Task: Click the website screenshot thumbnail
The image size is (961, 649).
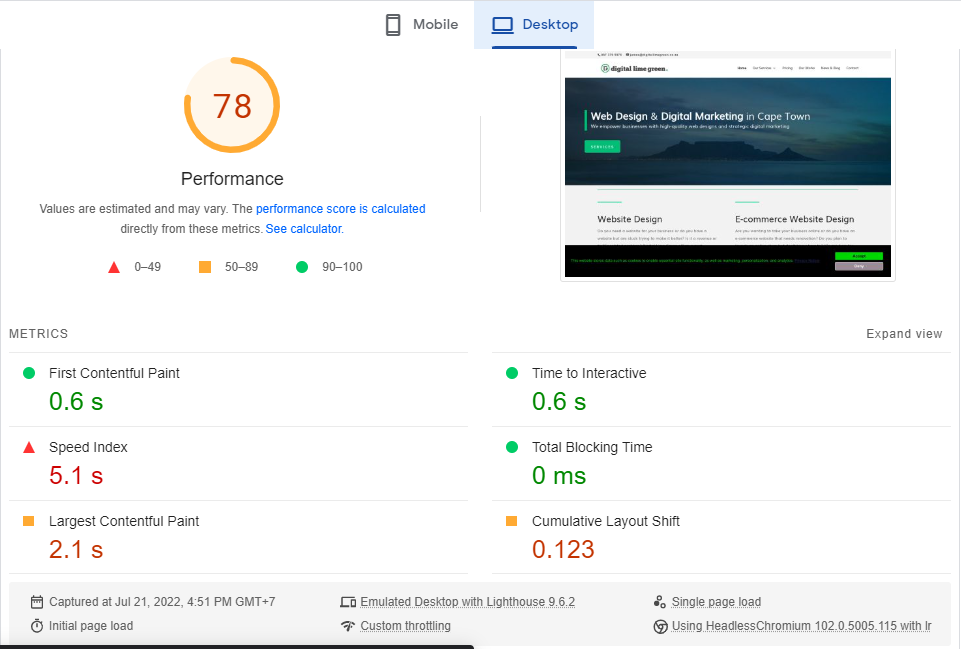Action: (727, 165)
